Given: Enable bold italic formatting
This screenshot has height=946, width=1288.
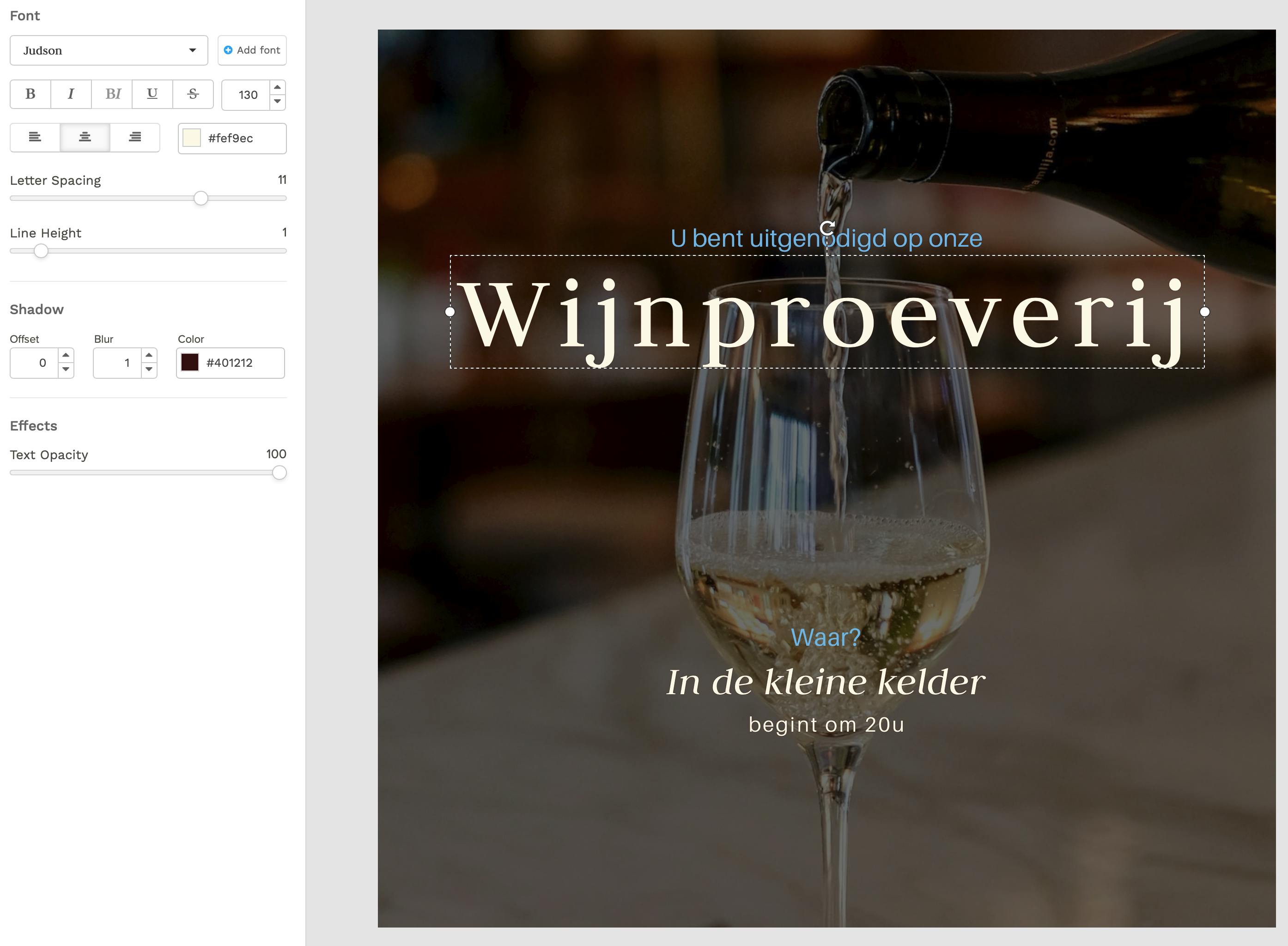Looking at the screenshot, I should 112,94.
